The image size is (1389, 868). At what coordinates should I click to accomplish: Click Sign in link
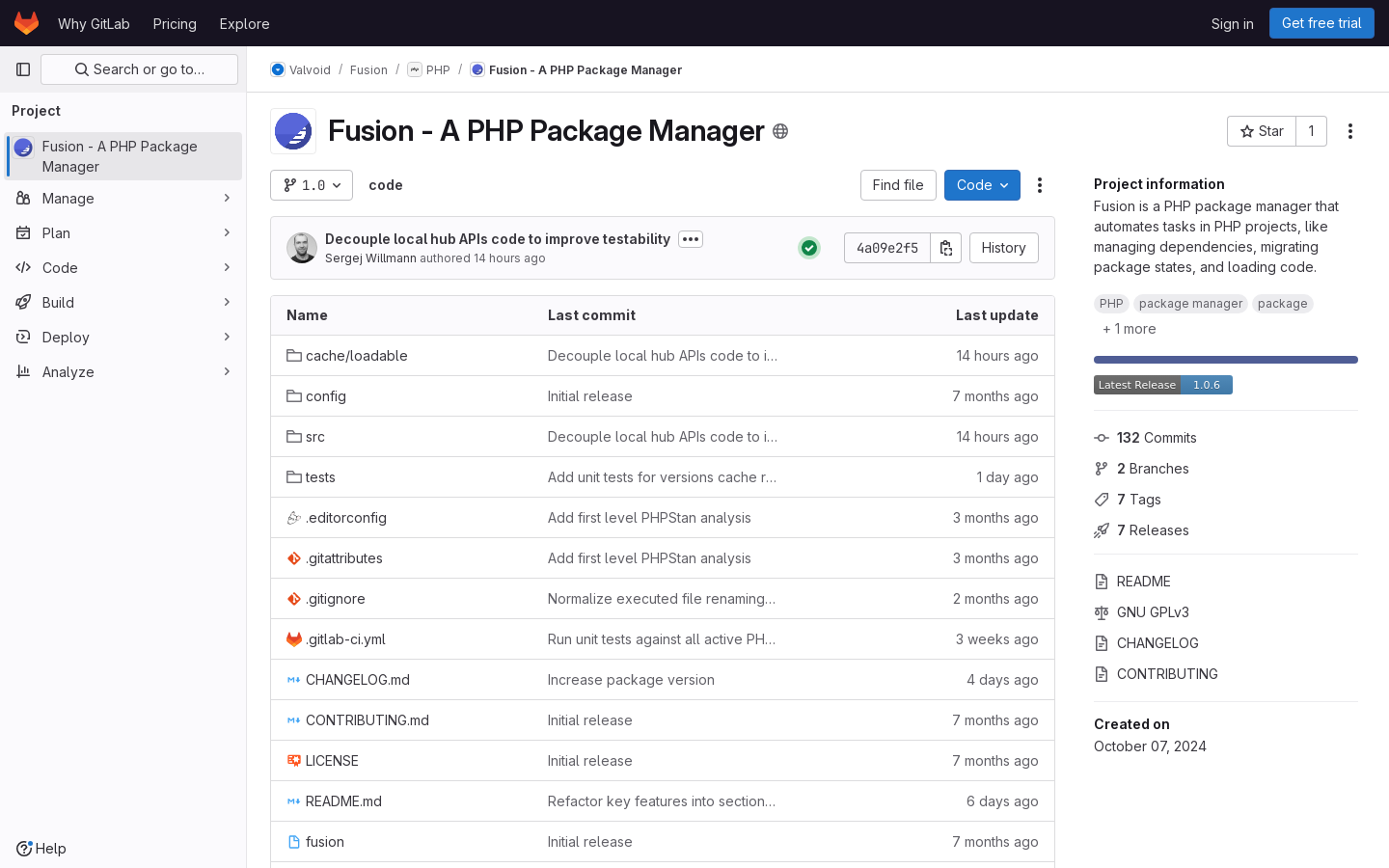[x=1233, y=23]
